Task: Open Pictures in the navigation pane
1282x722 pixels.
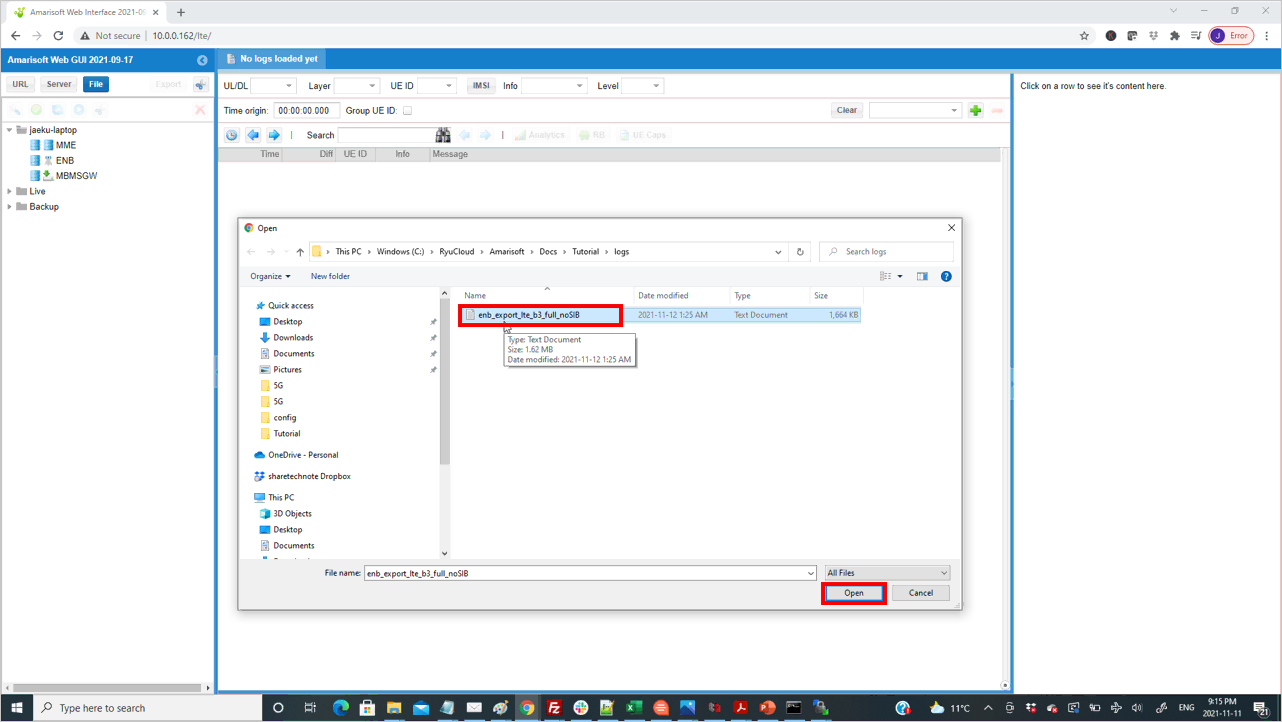Action: [287, 370]
